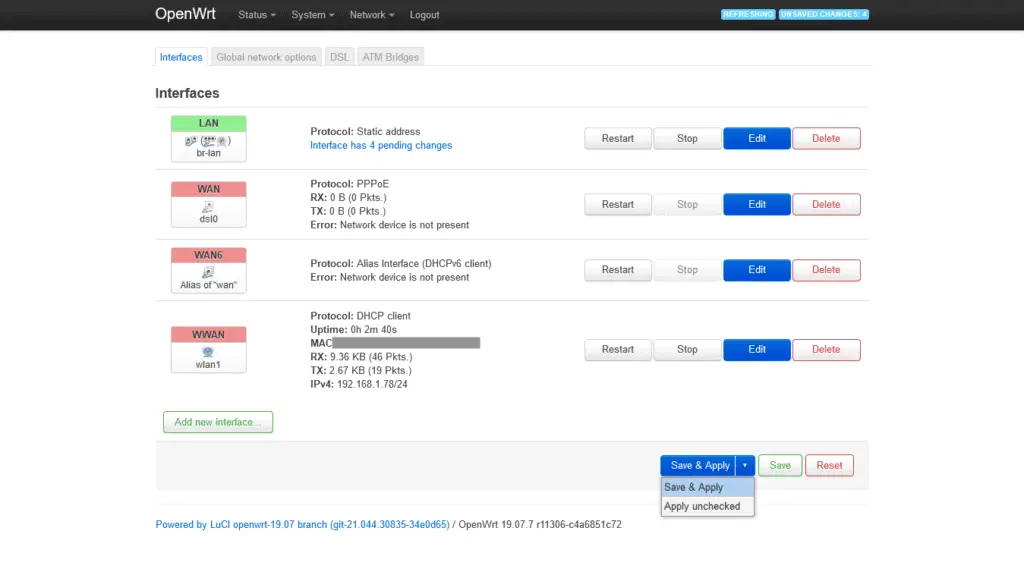Click the IPv4 address 192.168.1.78/24
The height and width of the screenshot is (575, 1024).
point(372,384)
